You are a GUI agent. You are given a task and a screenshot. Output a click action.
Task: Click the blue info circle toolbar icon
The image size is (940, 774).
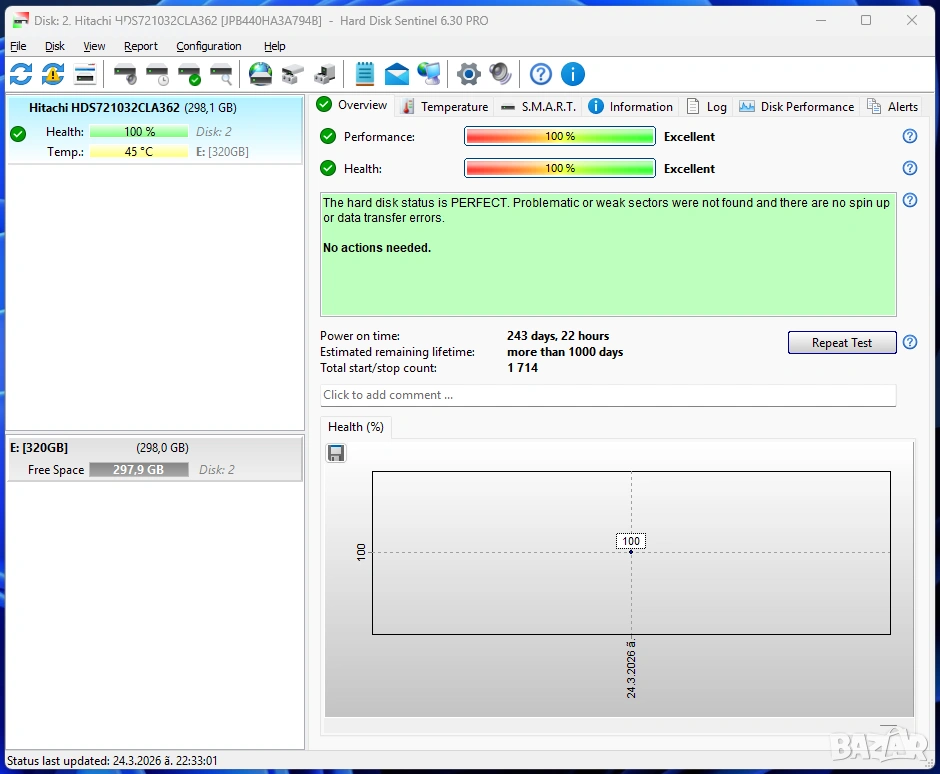[572, 74]
